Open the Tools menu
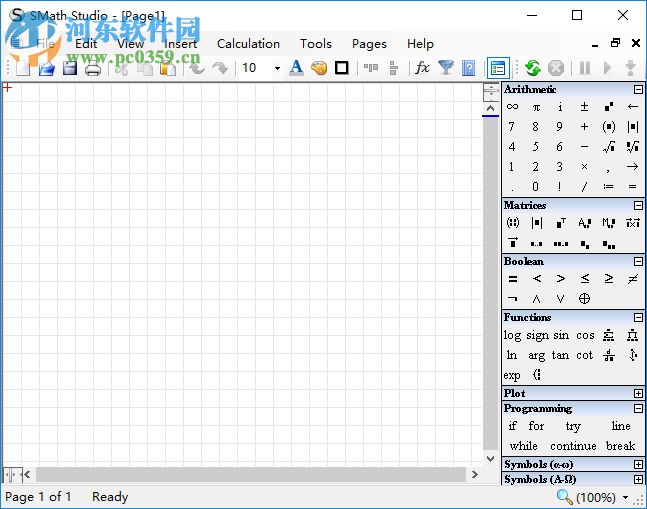This screenshot has width=647, height=509. click(316, 44)
